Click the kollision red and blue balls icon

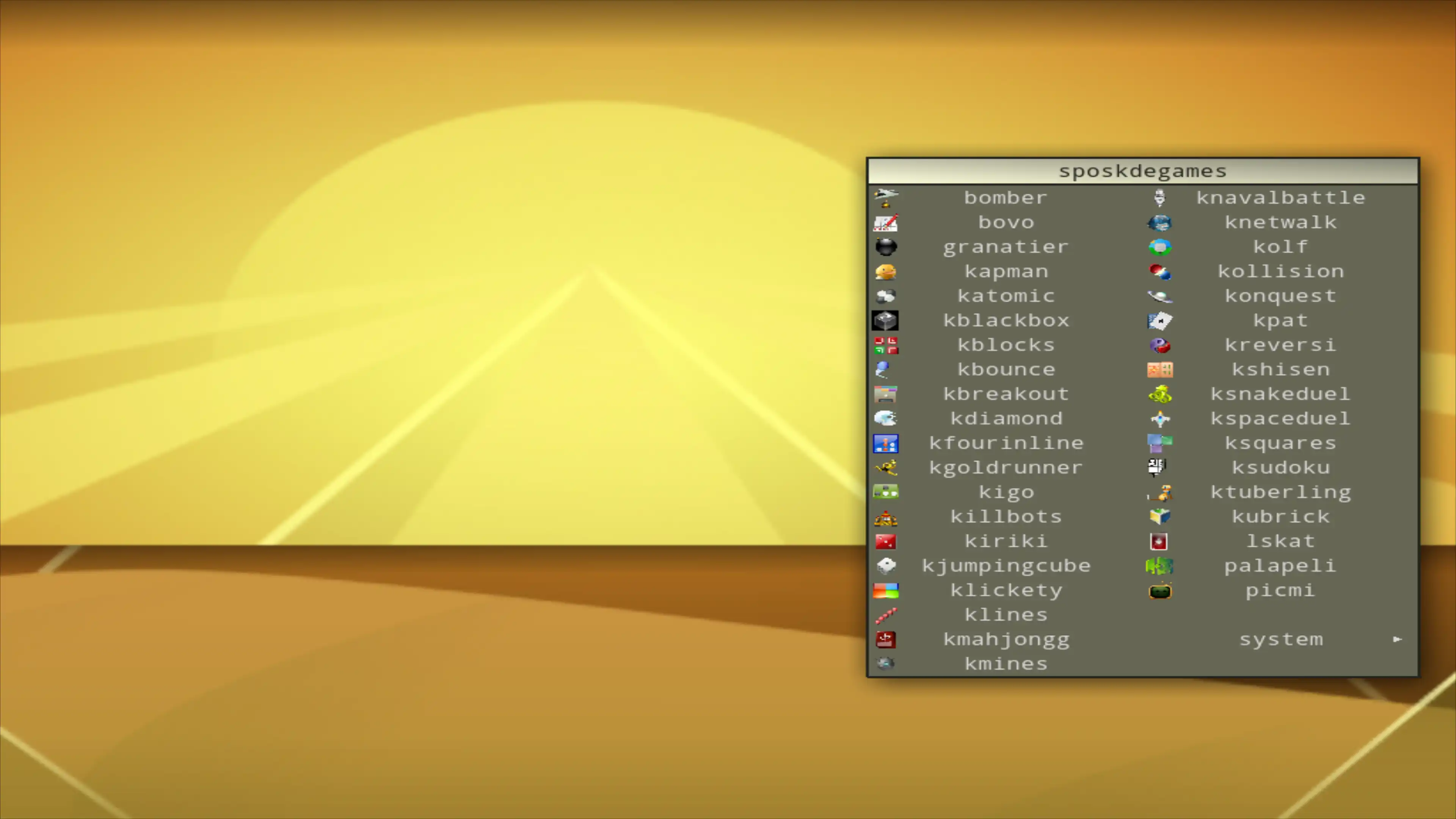1160,272
